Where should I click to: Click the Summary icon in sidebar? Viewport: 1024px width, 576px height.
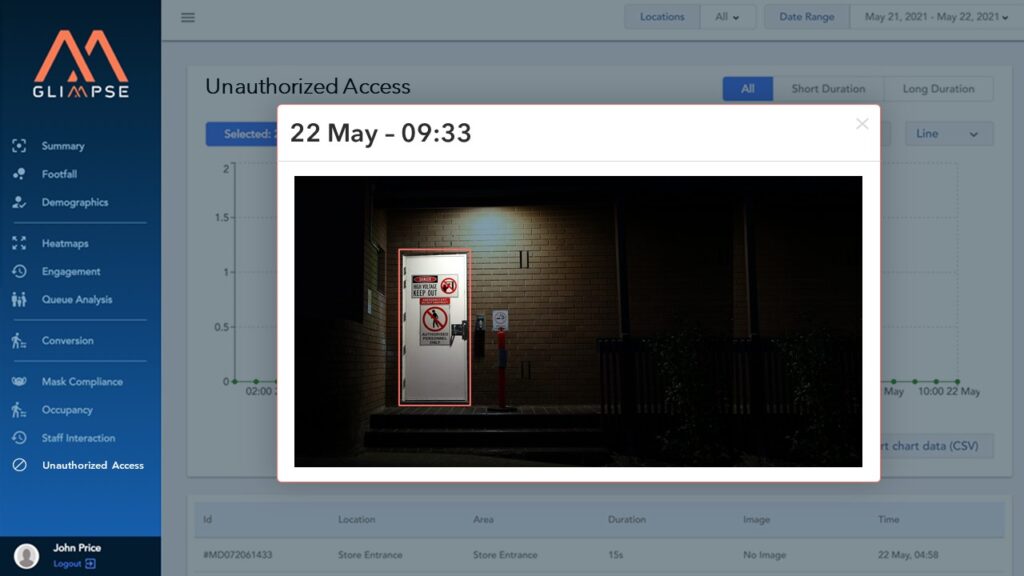pos(19,146)
